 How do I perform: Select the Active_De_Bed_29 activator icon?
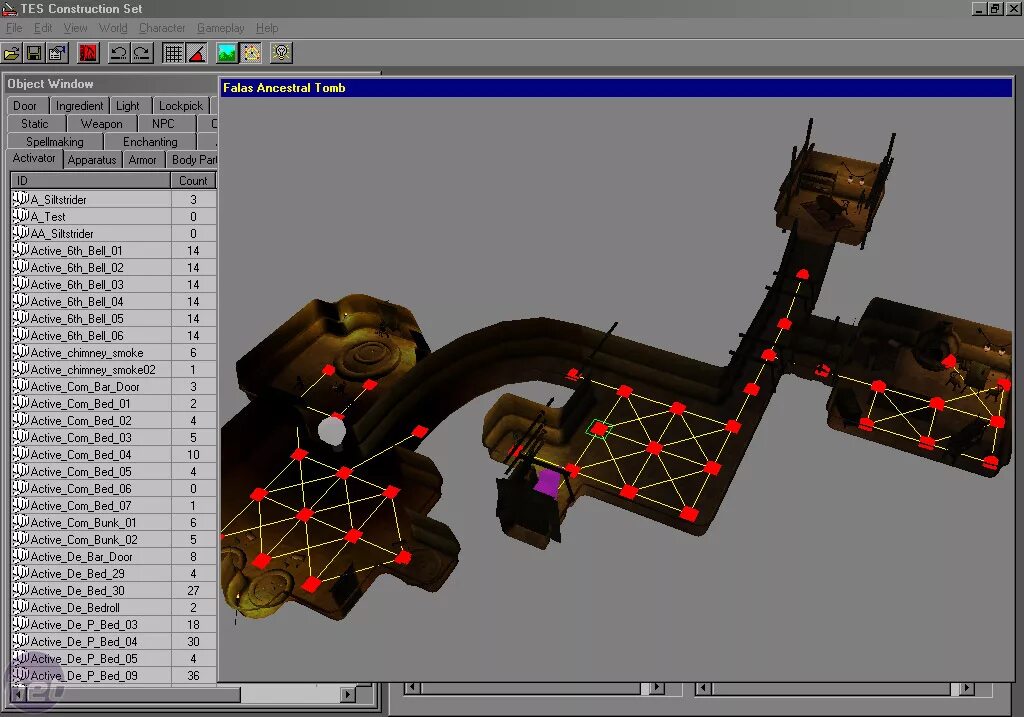21,572
